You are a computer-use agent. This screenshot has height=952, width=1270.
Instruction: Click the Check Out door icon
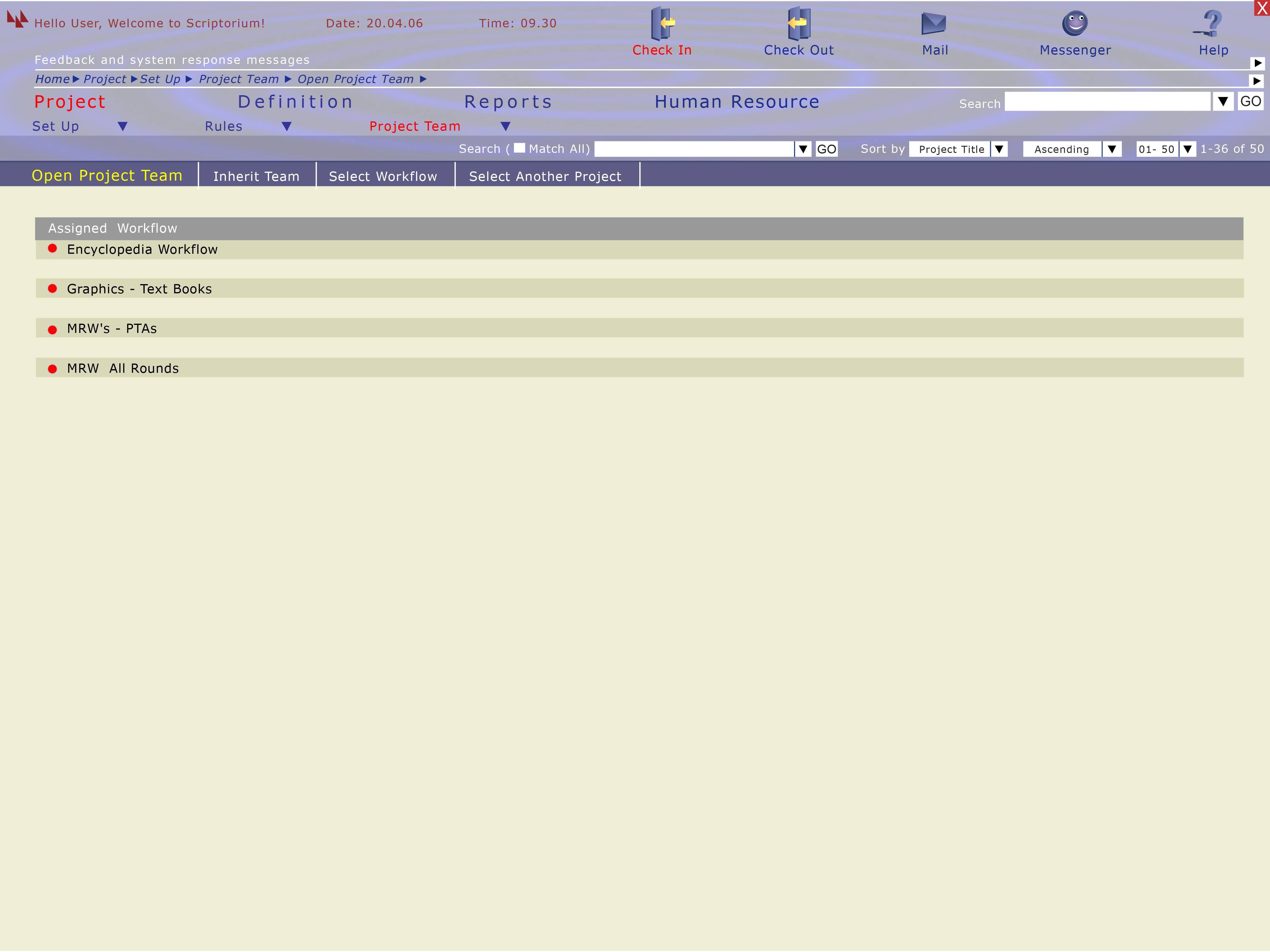(798, 24)
